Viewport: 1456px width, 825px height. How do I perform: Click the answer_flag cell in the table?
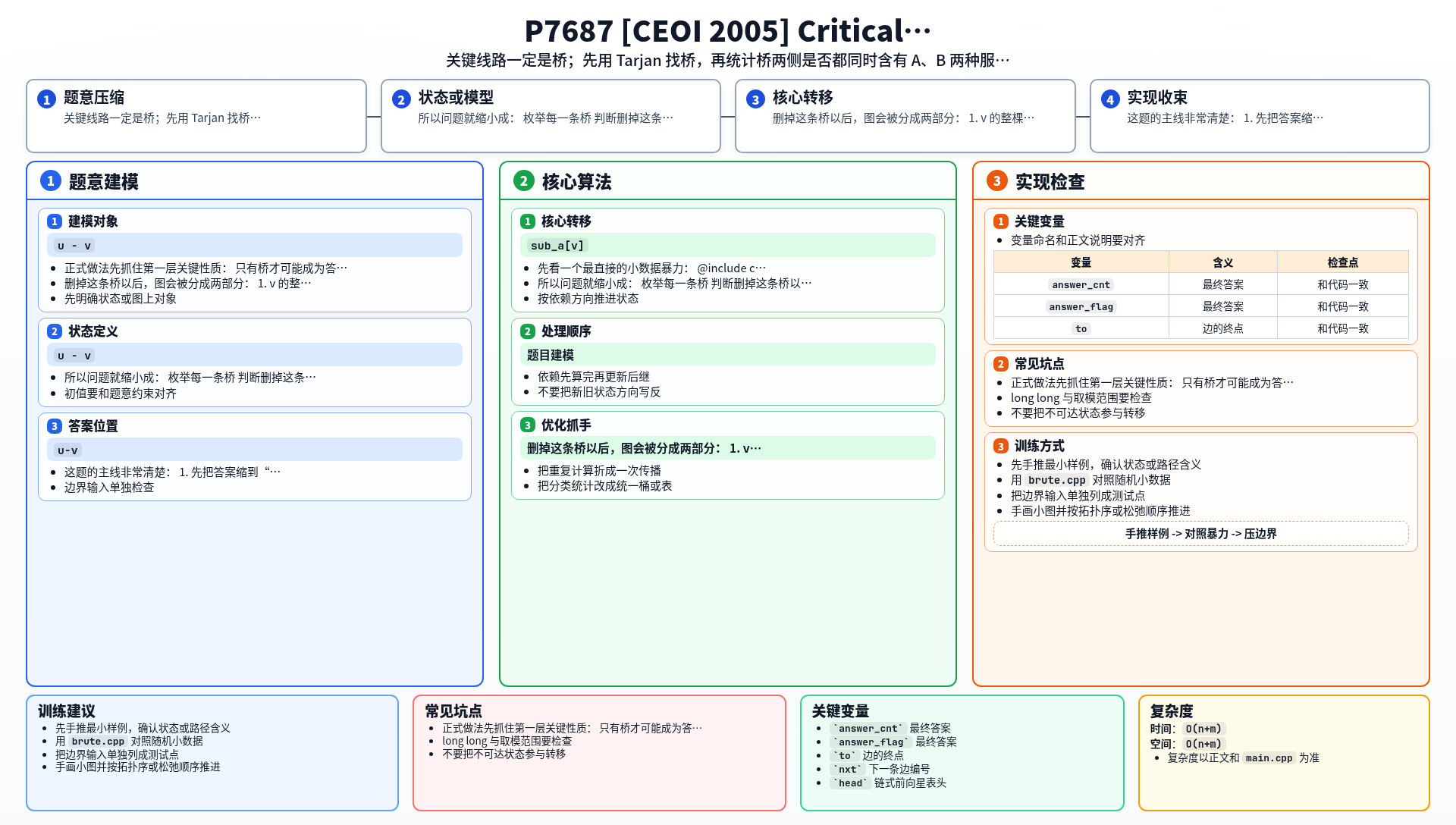point(1081,306)
